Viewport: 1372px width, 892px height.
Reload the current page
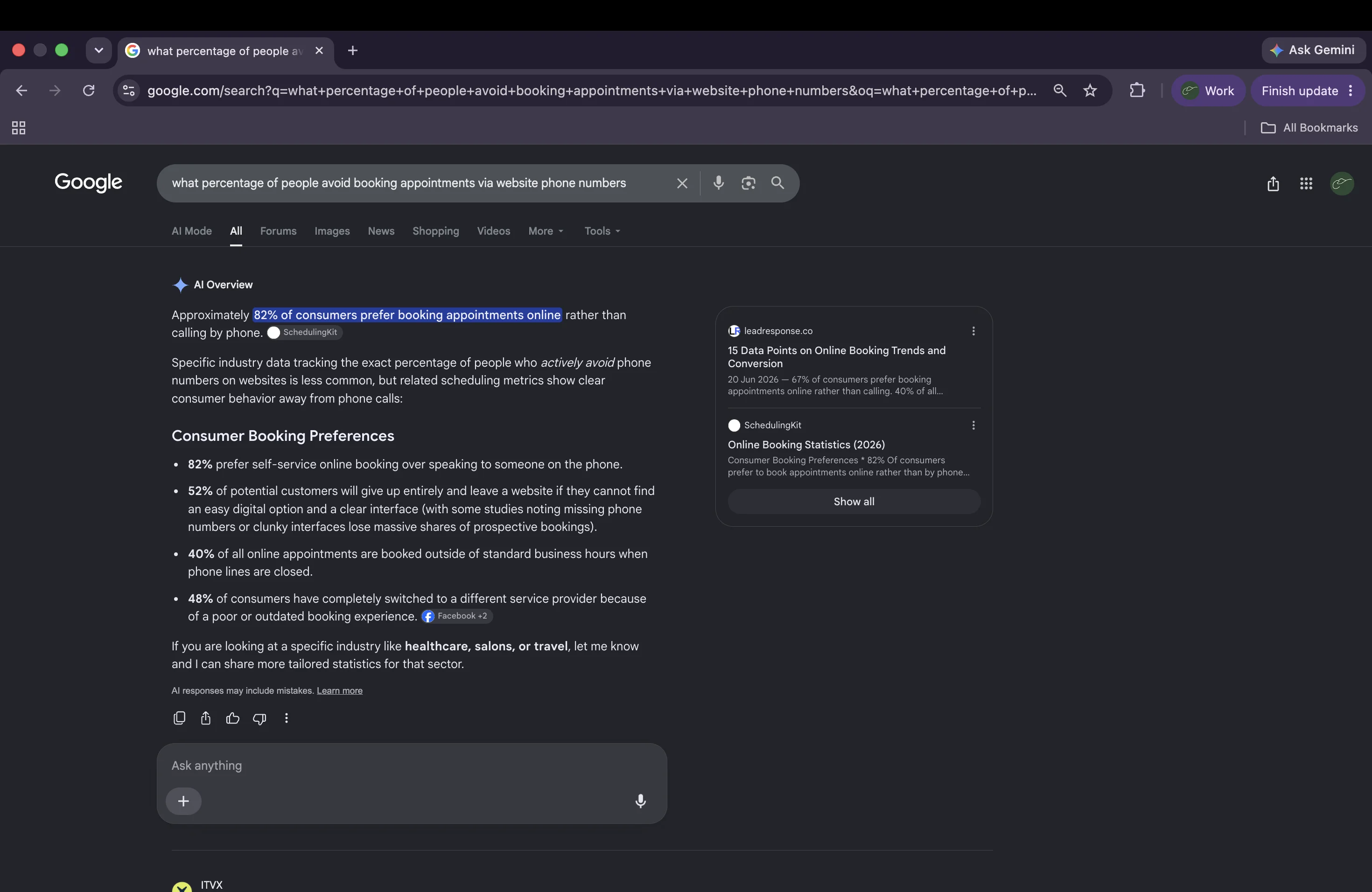[x=88, y=91]
